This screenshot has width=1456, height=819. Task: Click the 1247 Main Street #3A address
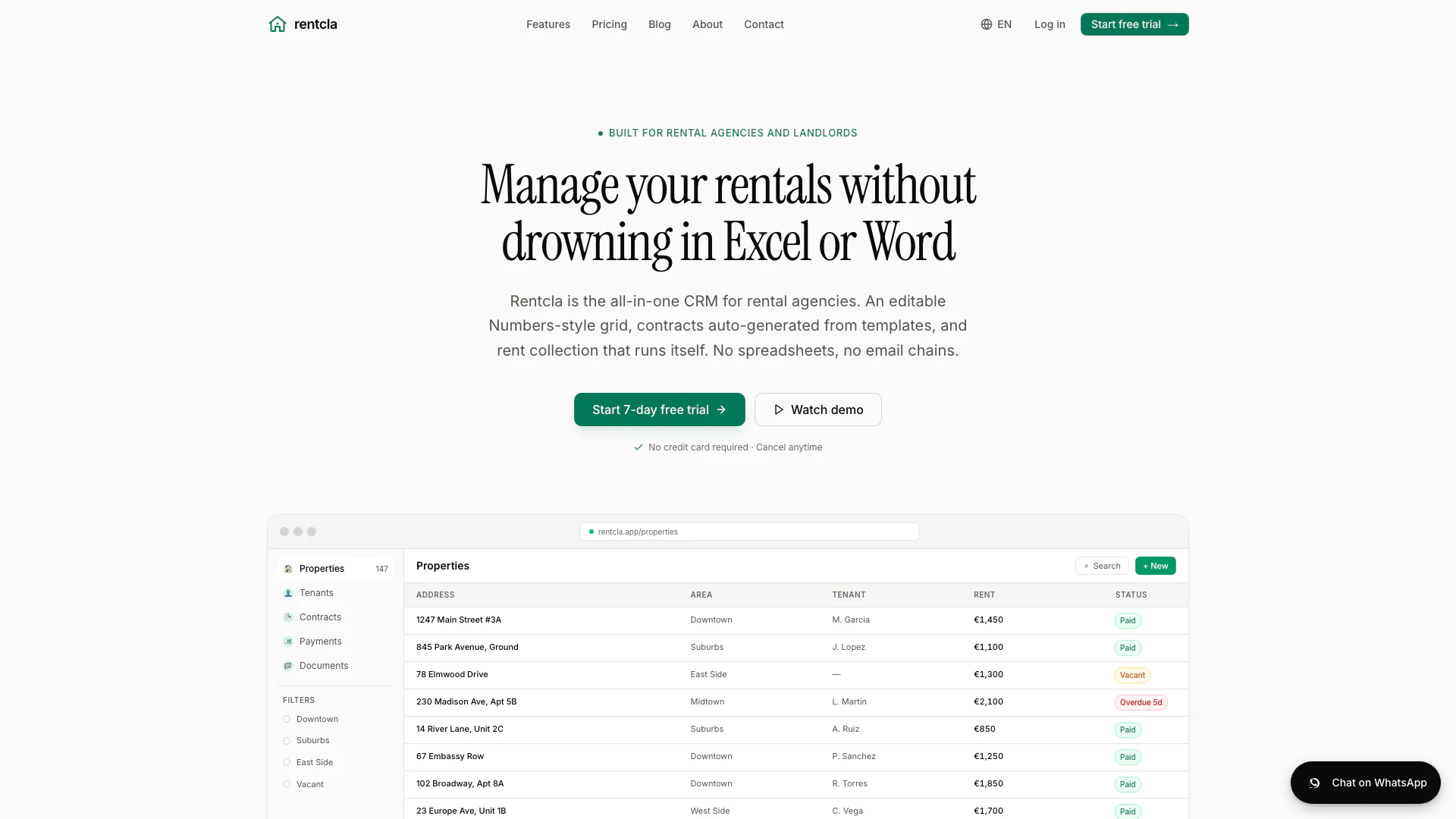point(459,620)
